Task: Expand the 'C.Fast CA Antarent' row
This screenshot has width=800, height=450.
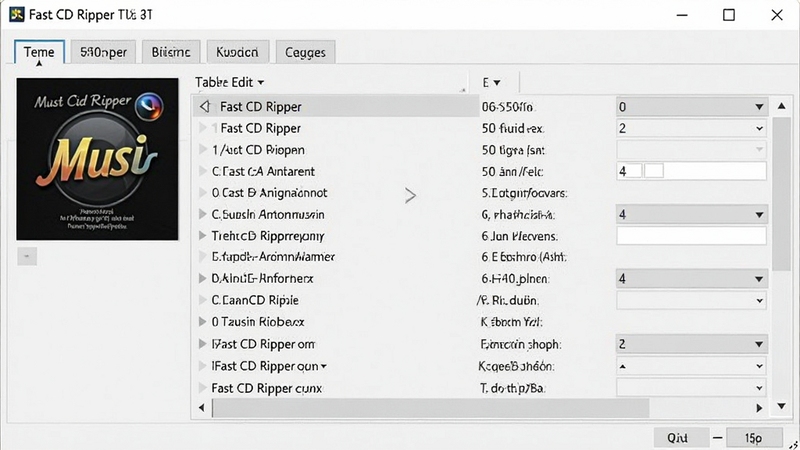Action: tap(203, 171)
